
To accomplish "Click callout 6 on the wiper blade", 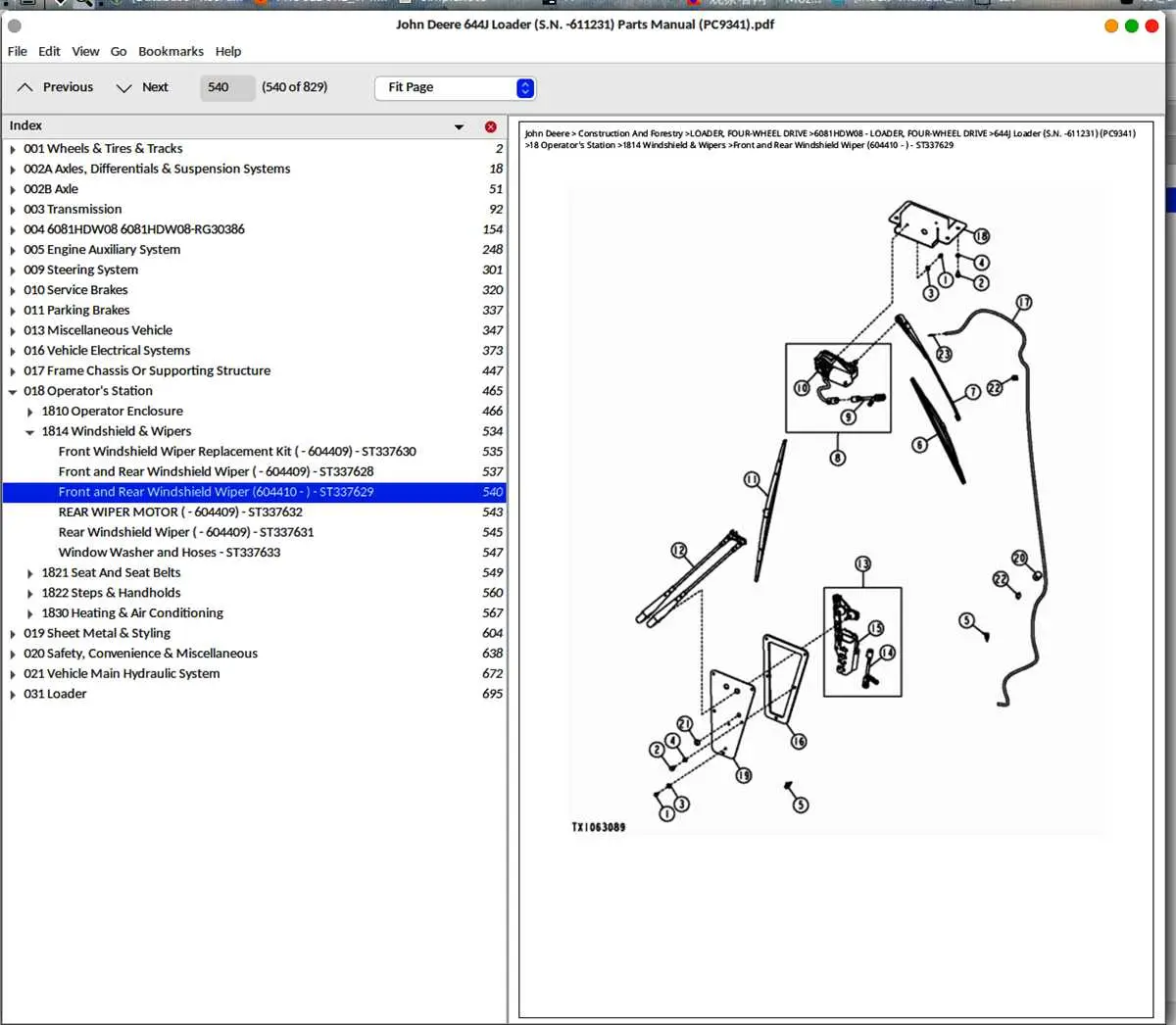I will coord(919,445).
